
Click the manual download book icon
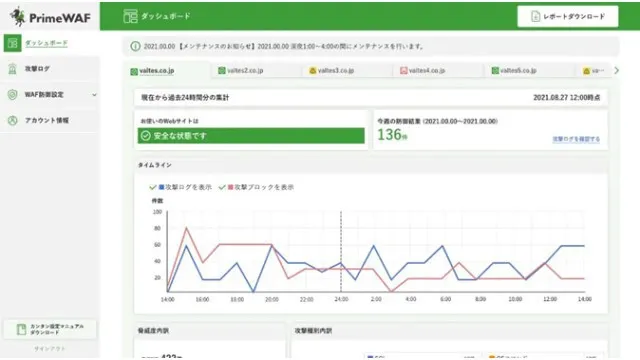[21, 329]
